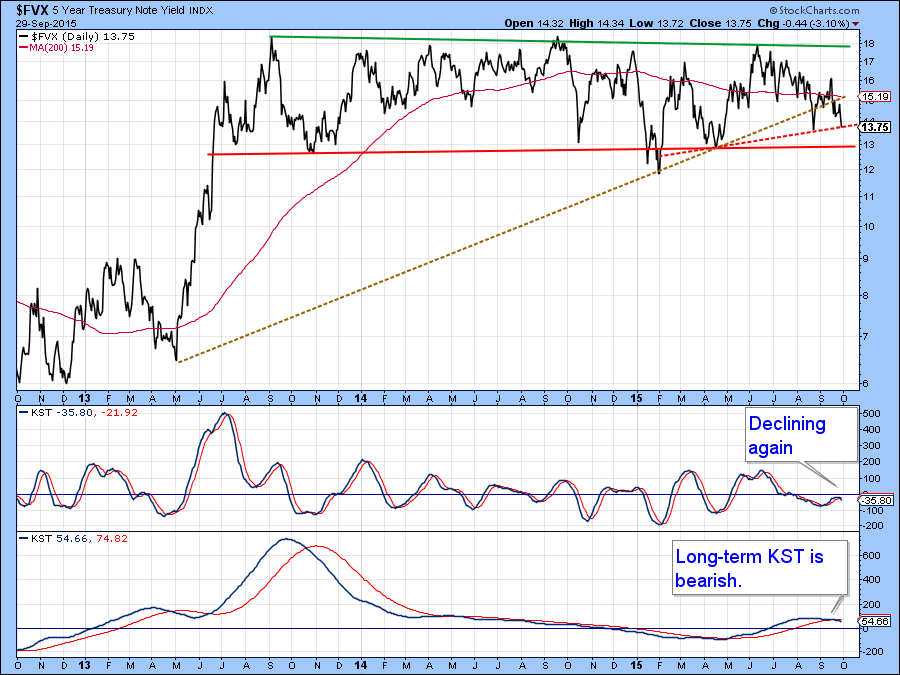This screenshot has width=900, height=675.
Task: Select the 'Long-term KST is bearish.' callout
Action: (x=758, y=568)
